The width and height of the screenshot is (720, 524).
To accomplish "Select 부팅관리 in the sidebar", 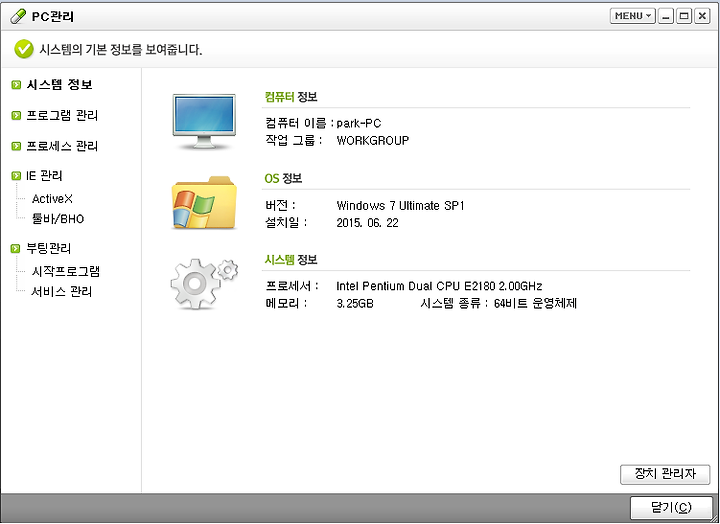I will tap(49, 248).
